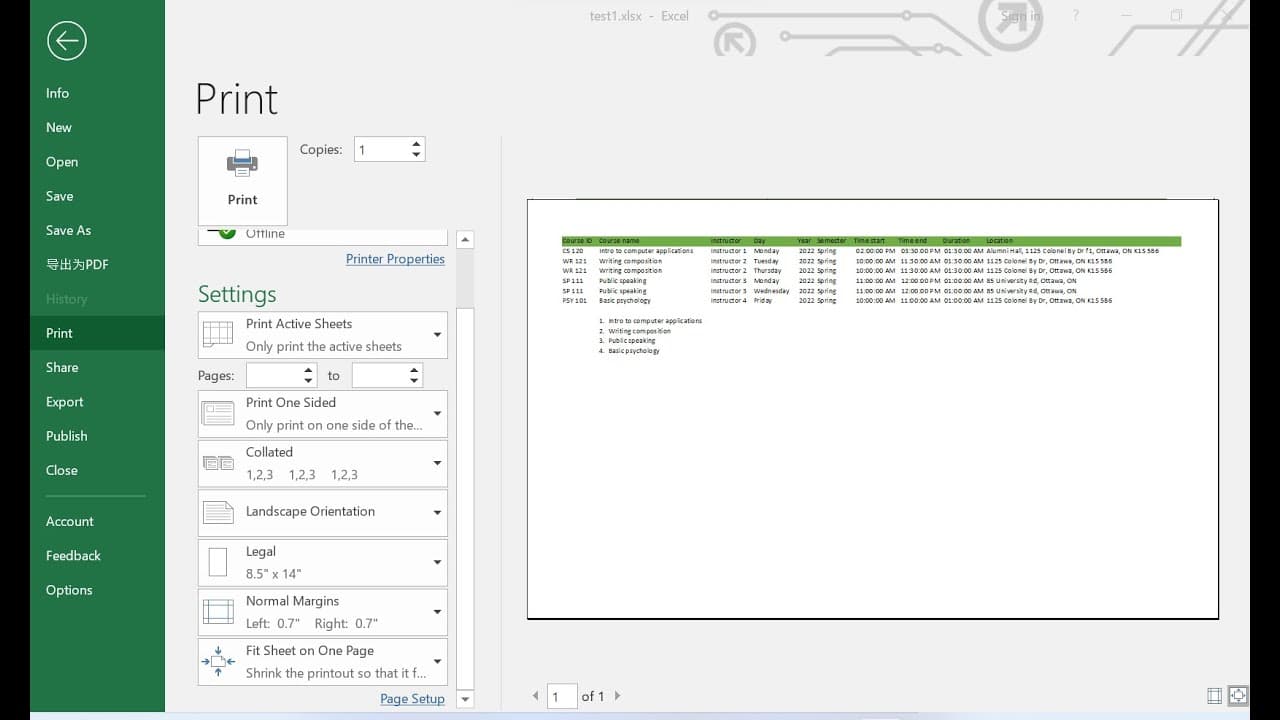The height and width of the screenshot is (720, 1280).
Task: Click the large Print button
Action: tap(243, 180)
